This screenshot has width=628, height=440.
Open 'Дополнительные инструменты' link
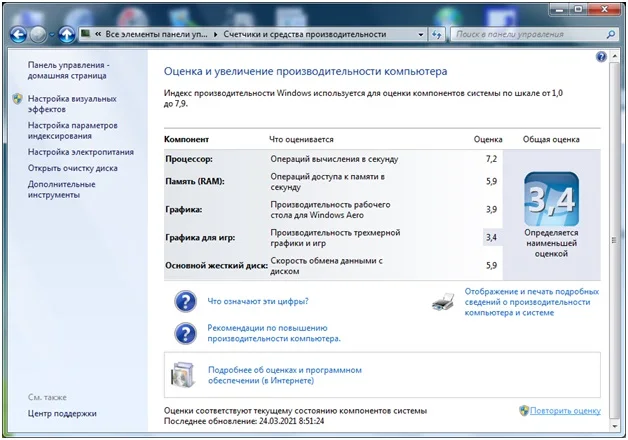[61, 189]
